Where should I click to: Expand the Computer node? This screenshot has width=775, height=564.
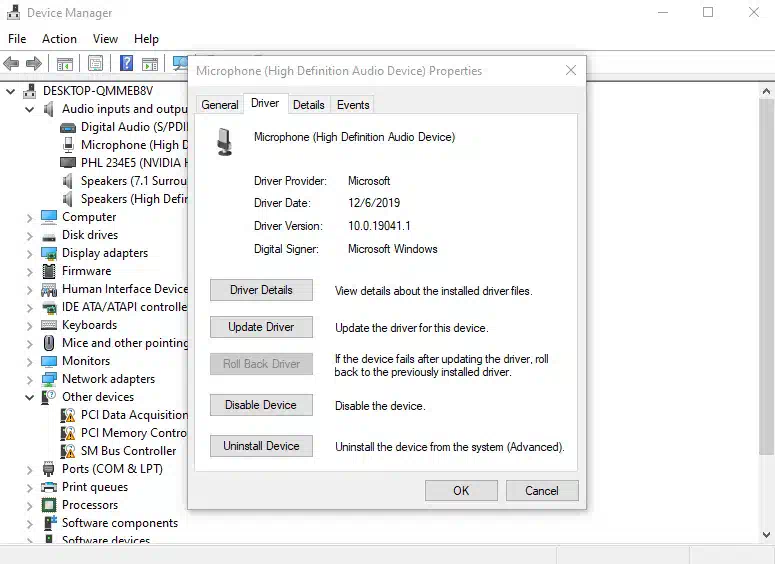tap(30, 217)
